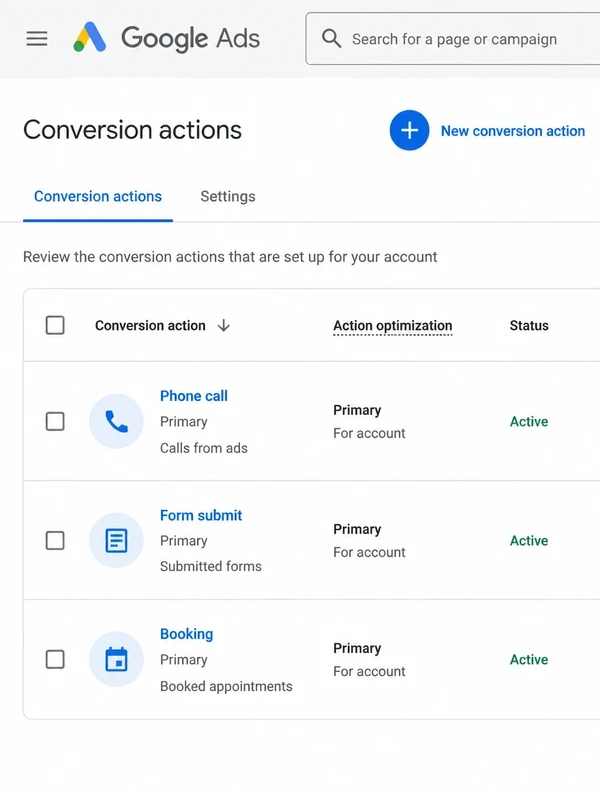Check the Form submit row checkbox

click(x=55, y=541)
